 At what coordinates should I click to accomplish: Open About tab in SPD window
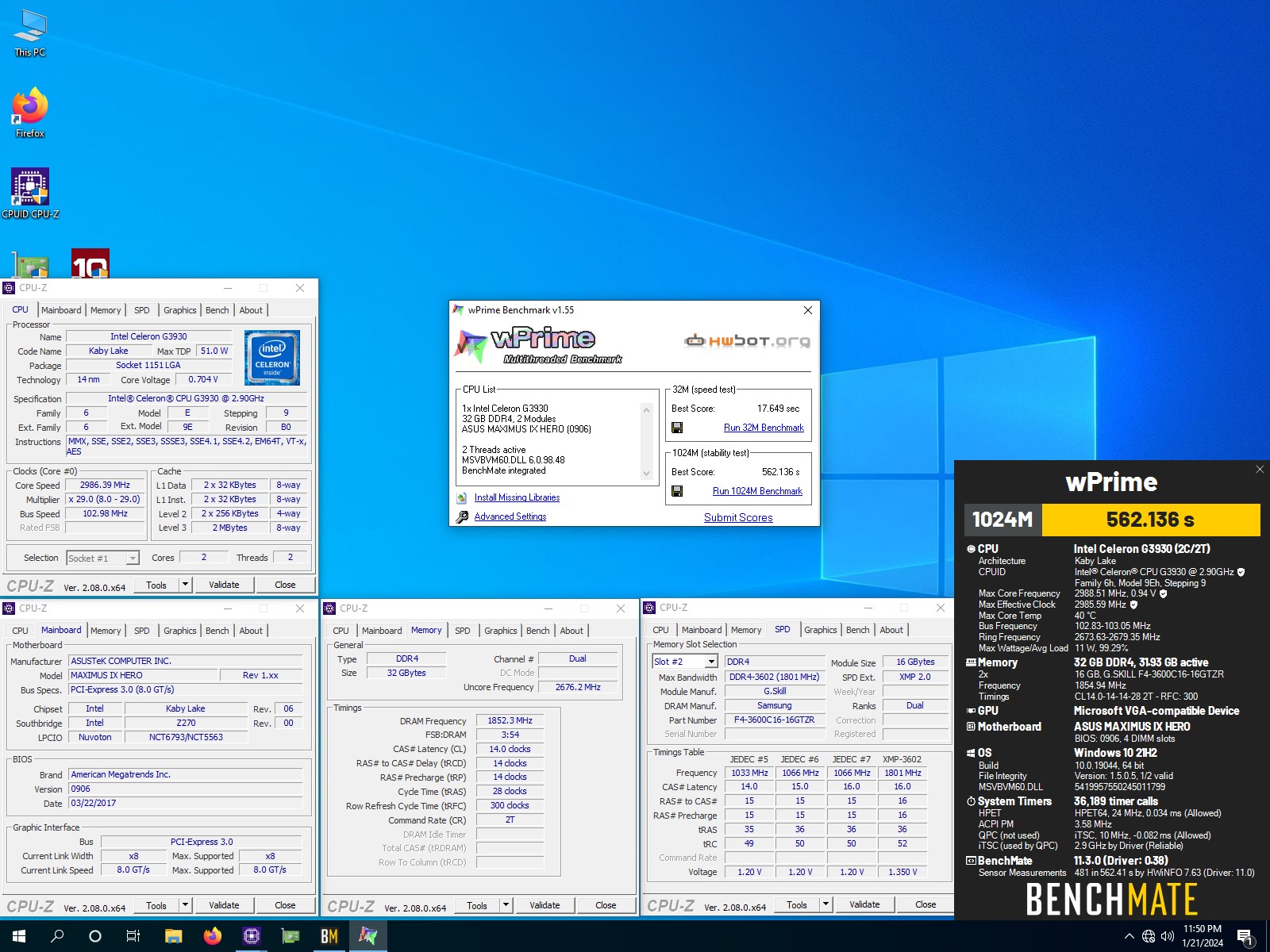[891, 630]
